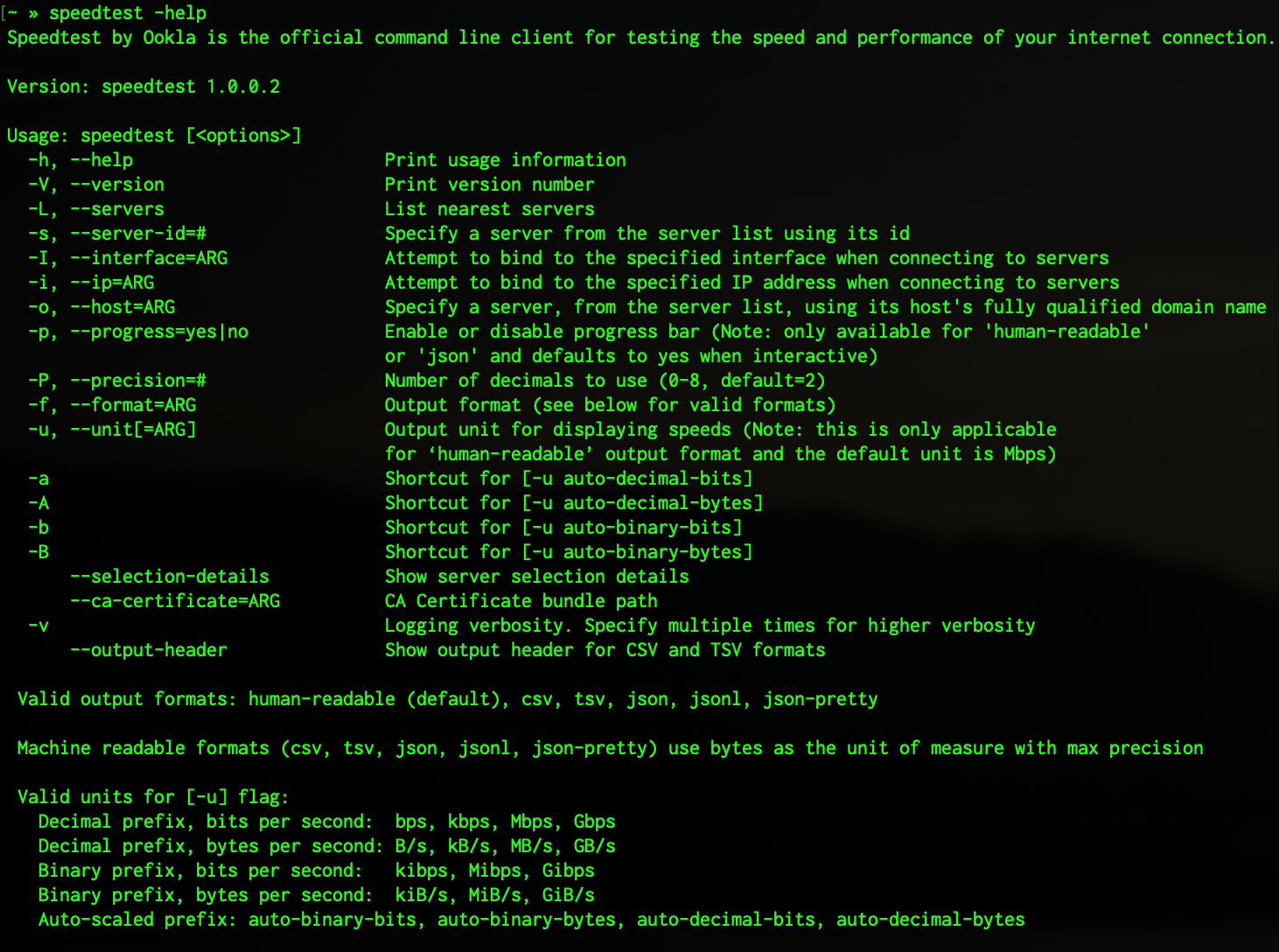Click the 'Shortcut for [-u auto-binary-bits]' description
Screen dimensions: 1279x952
pyautogui.click(x=563, y=528)
